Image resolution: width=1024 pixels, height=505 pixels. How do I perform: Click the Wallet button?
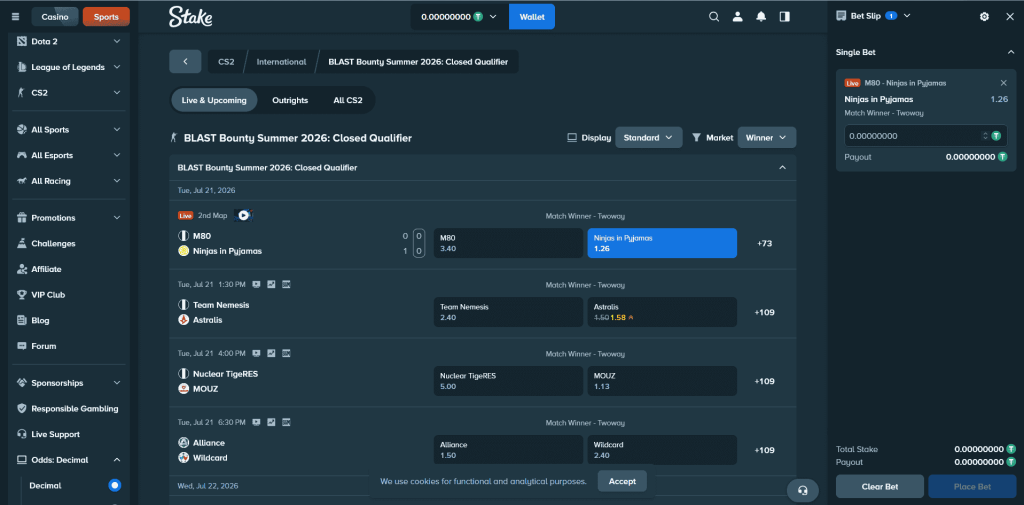pyautogui.click(x=532, y=17)
